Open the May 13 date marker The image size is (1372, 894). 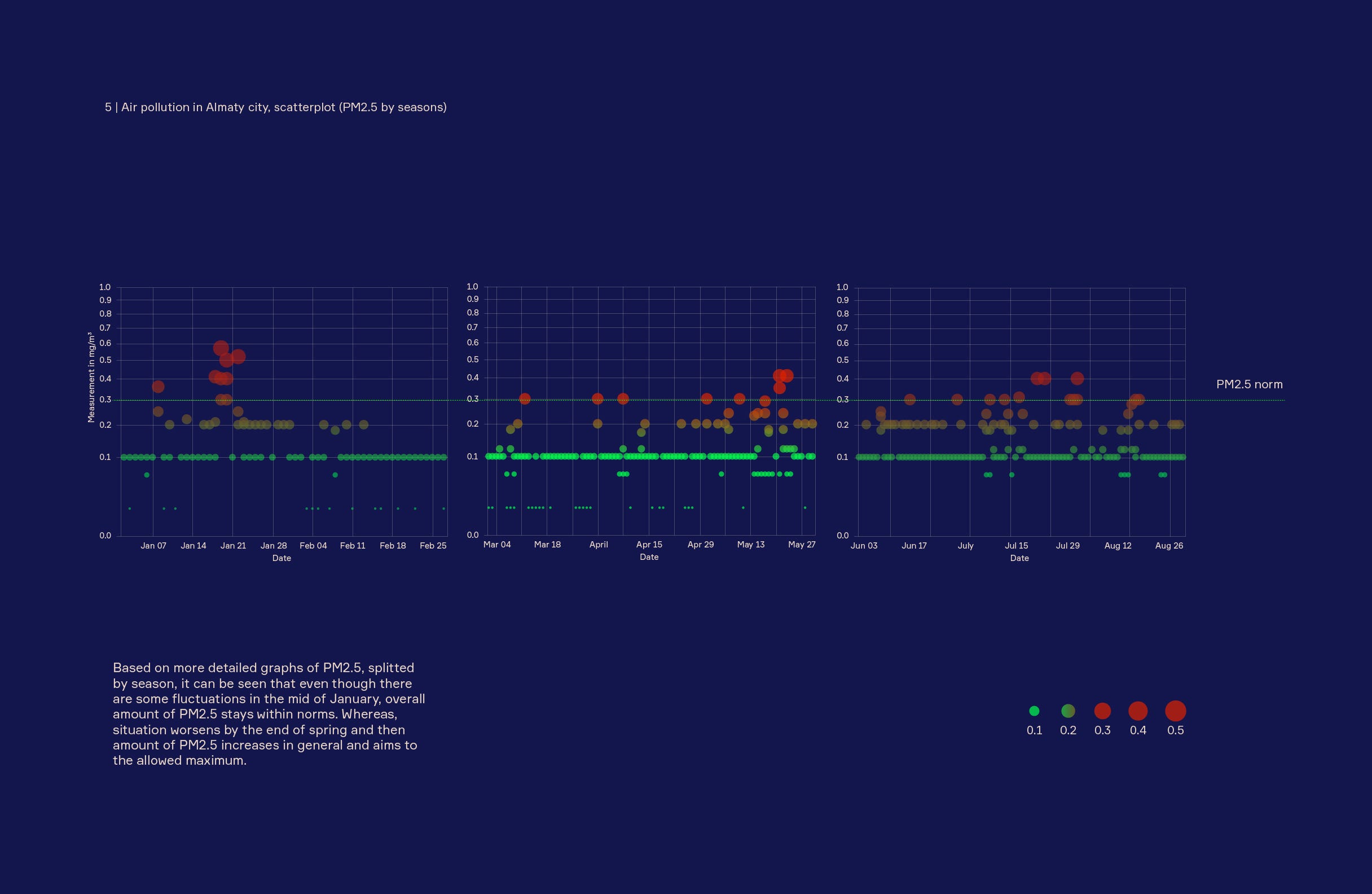pos(750,545)
